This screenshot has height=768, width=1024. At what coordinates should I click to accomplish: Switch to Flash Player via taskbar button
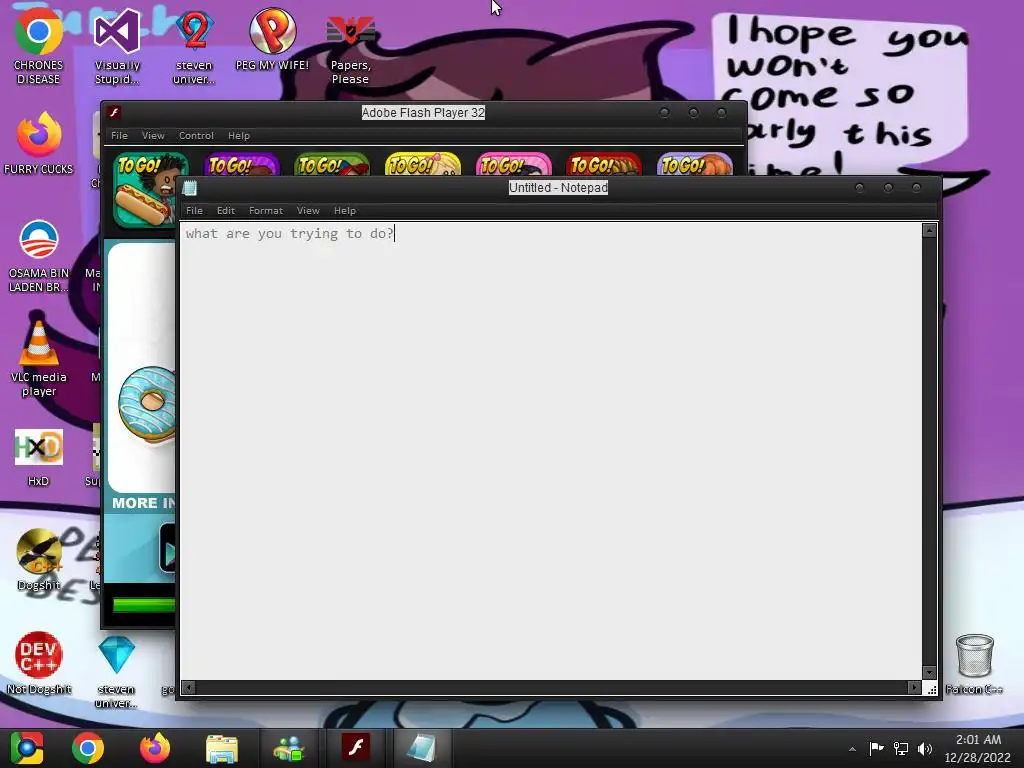(x=356, y=747)
